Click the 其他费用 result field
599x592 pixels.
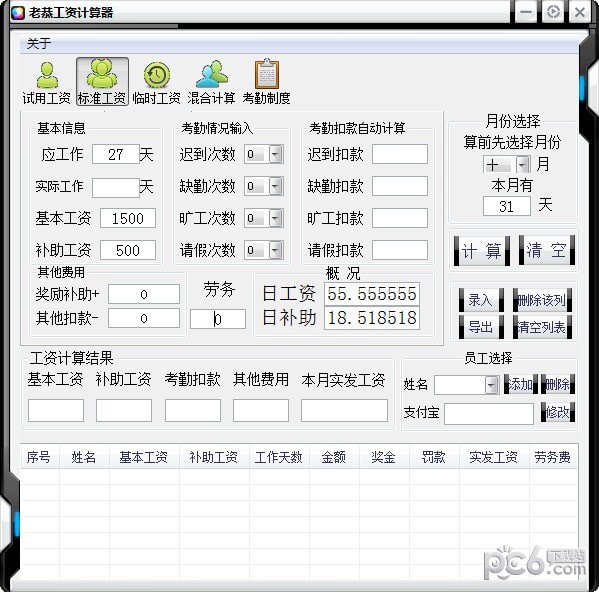pos(261,411)
